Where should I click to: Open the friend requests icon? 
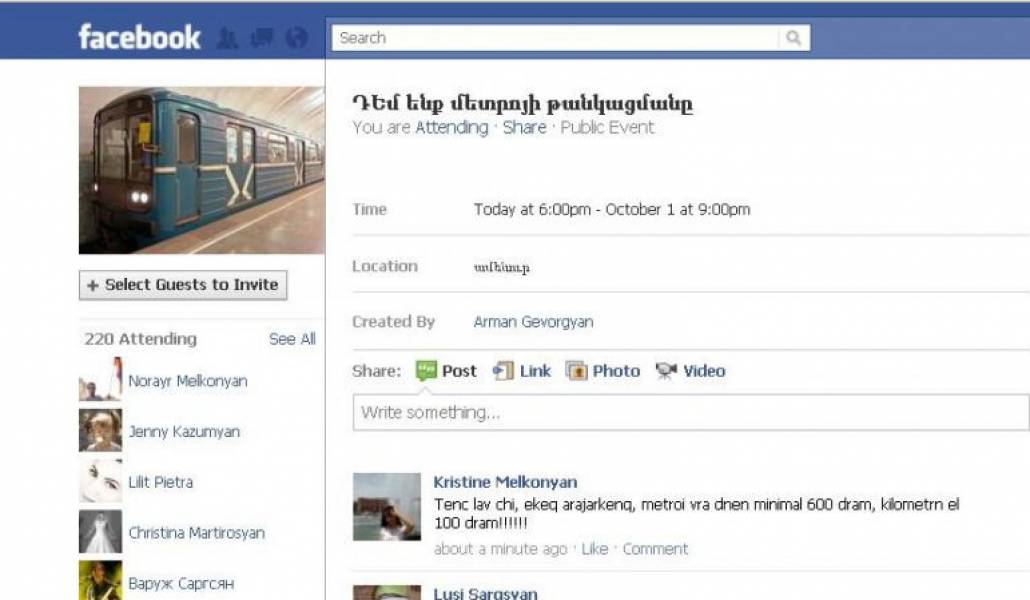tap(227, 38)
